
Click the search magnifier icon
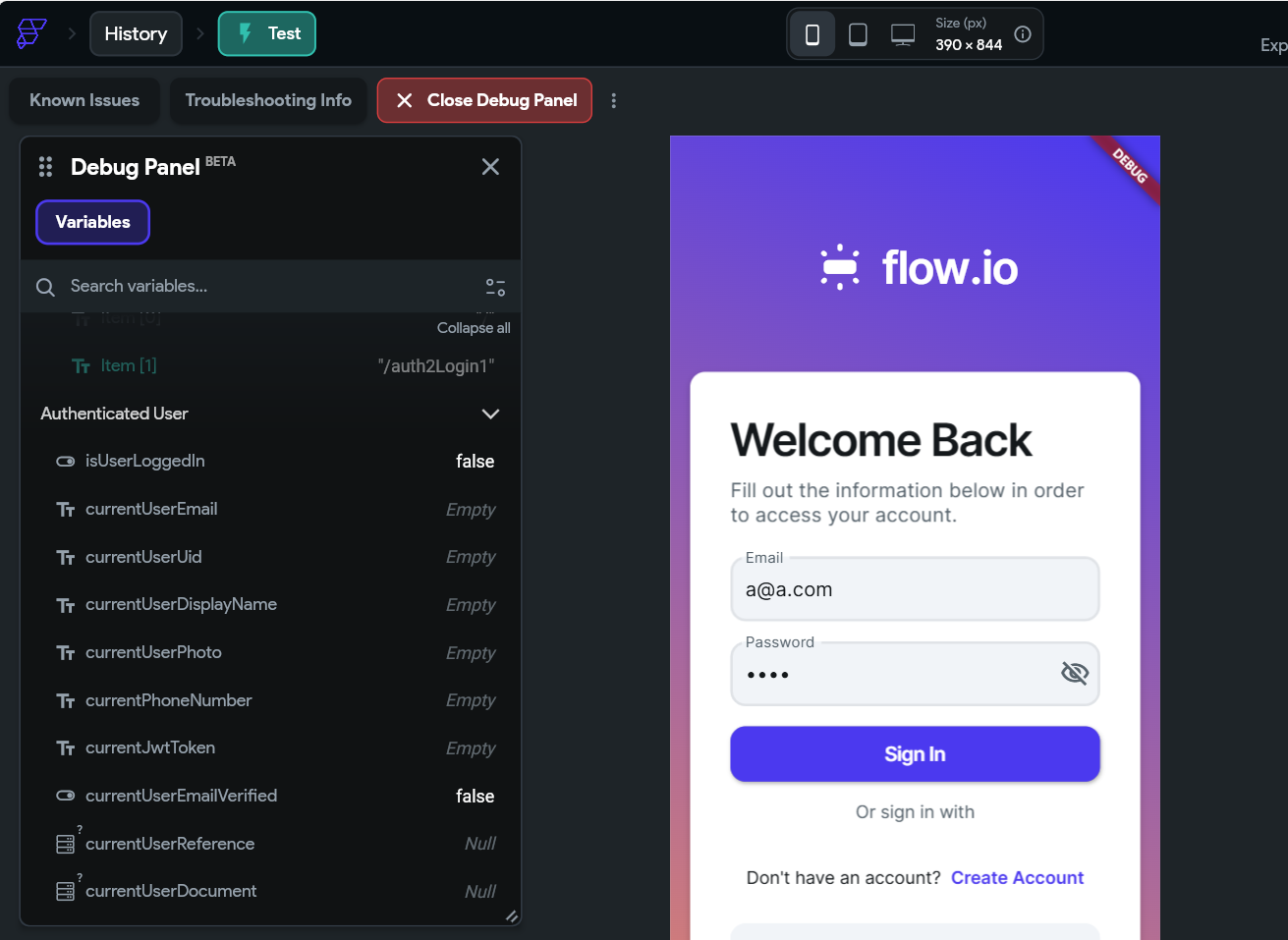click(45, 287)
